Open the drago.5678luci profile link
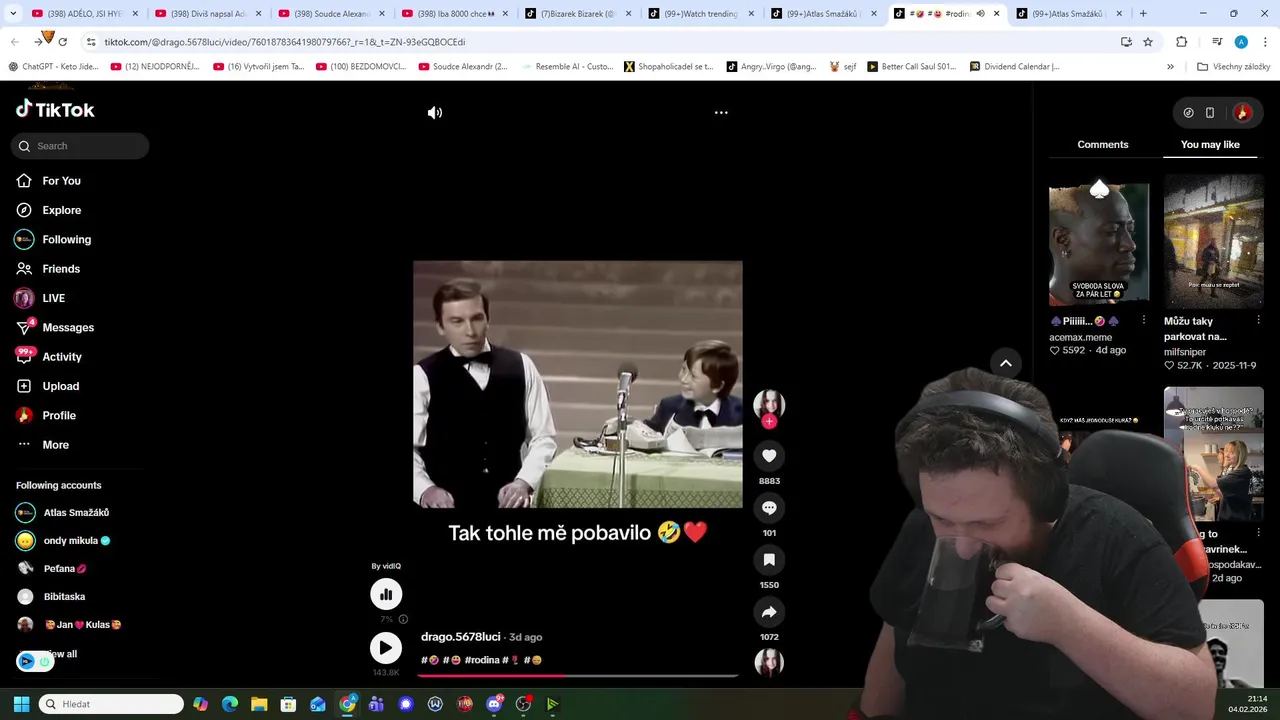Viewport: 1280px width, 720px height. pos(461,637)
